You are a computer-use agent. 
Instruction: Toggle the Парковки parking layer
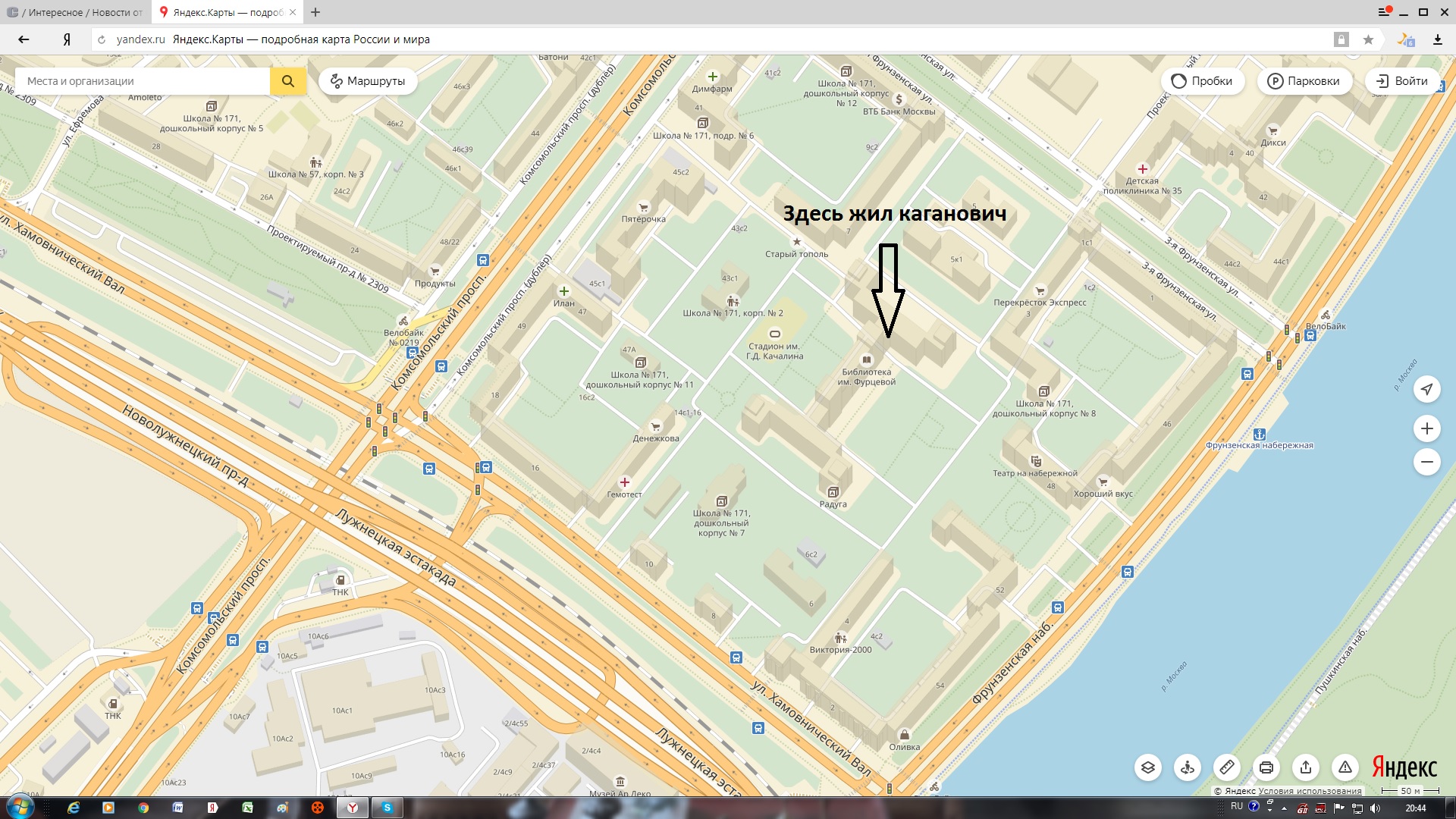point(1304,81)
